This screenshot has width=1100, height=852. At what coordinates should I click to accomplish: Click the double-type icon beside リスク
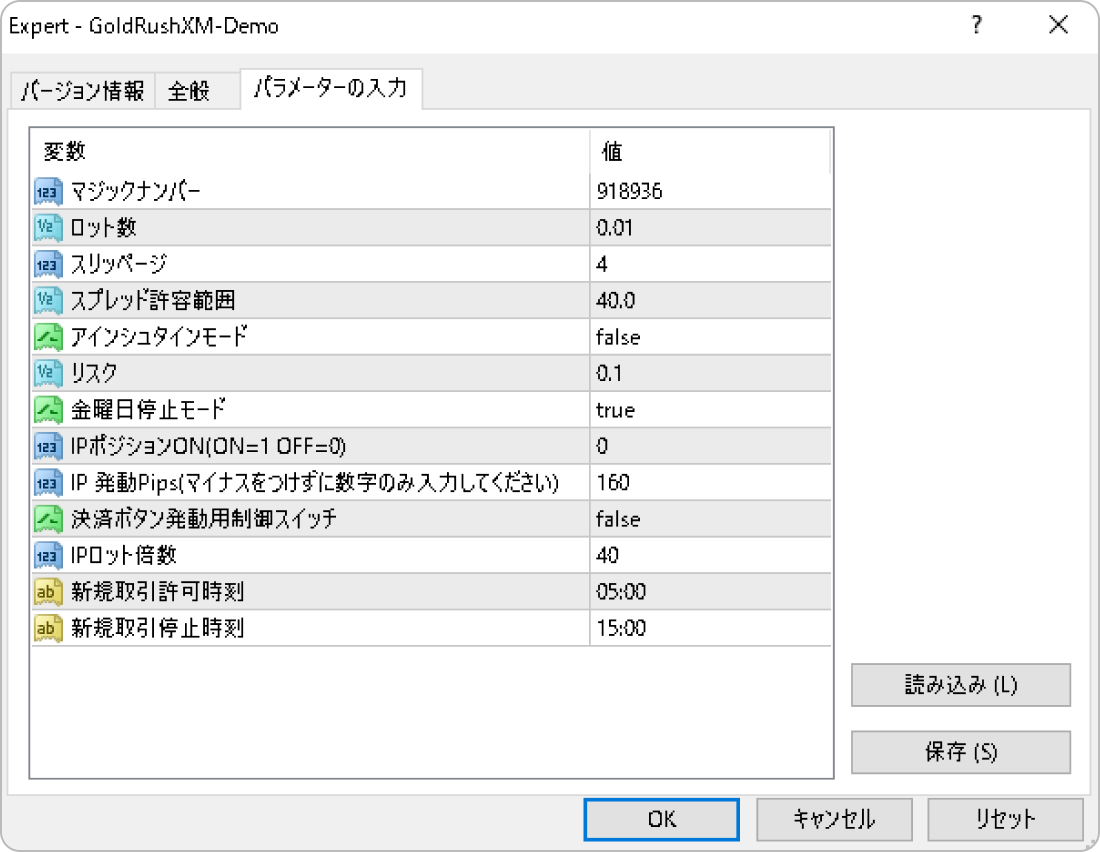tap(48, 373)
